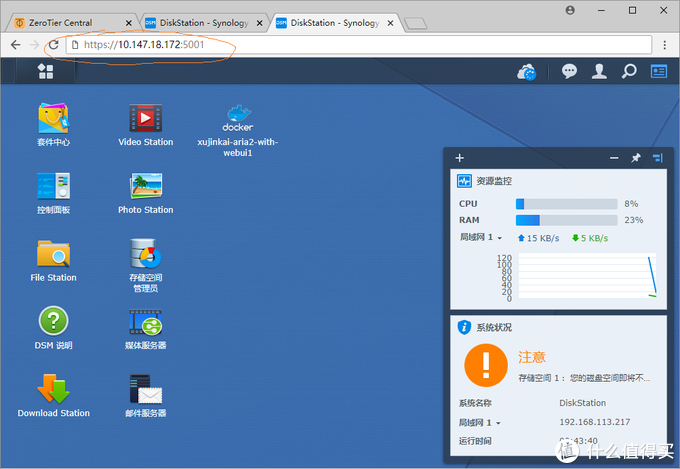Expand 局域网 1 dropdown in resource monitor
The image size is (680, 469).
pyautogui.click(x=484, y=237)
